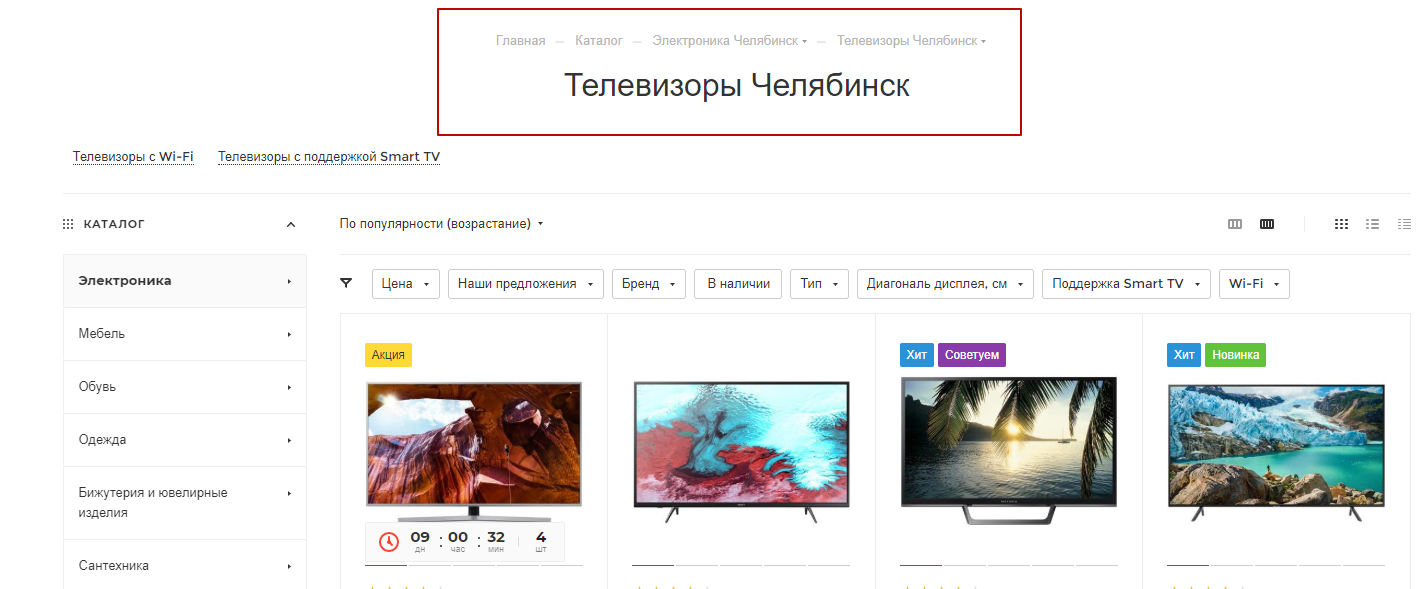This screenshot has height=589, width=1428.
Task: Select the compact table view icon
Action: (x=1404, y=224)
